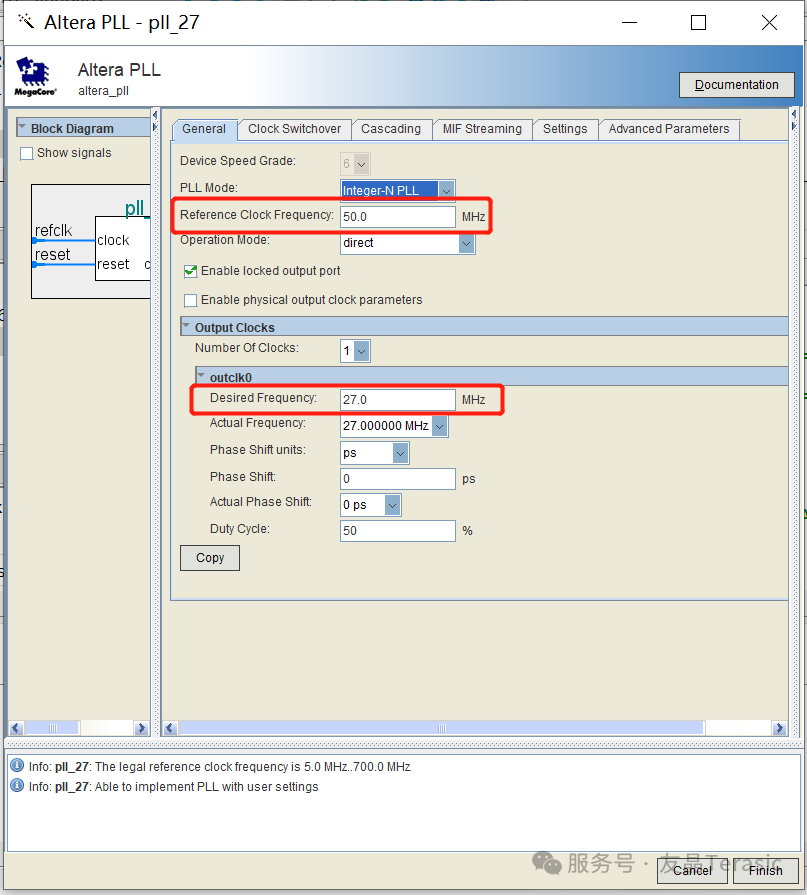Click right arrow of Block Diagram scrollbar

click(x=141, y=728)
